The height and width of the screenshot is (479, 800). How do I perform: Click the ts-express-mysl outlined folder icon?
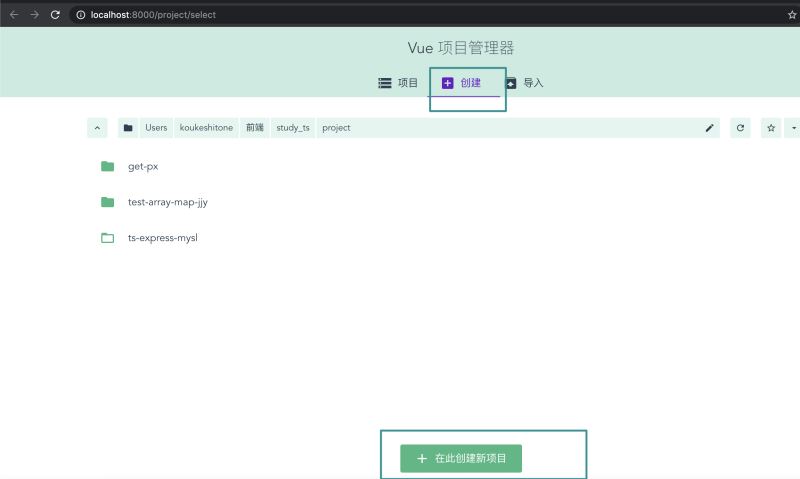[107, 238]
